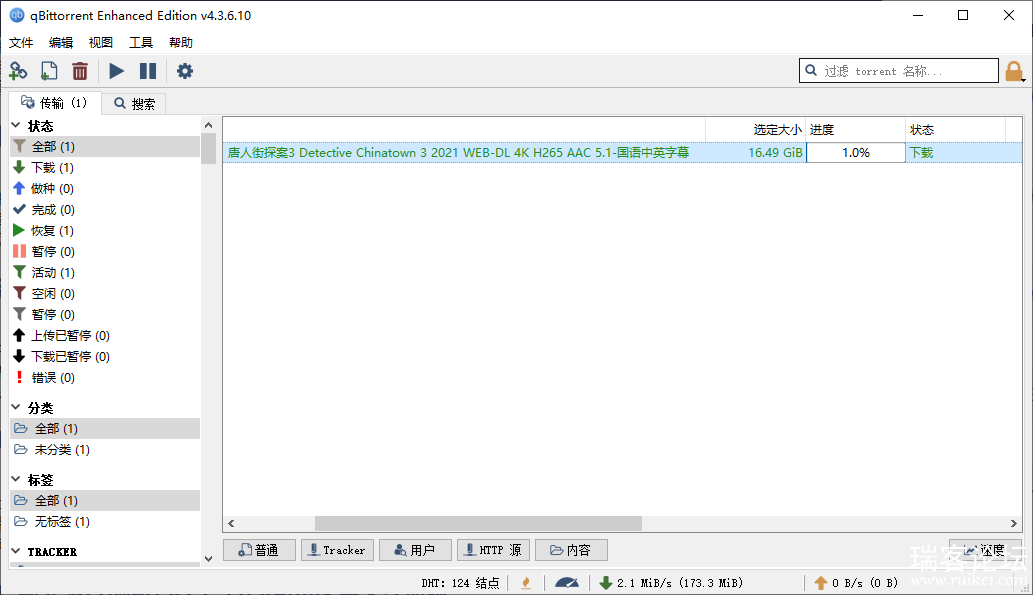Open the lock icon dropdown arrow

tap(1023, 80)
